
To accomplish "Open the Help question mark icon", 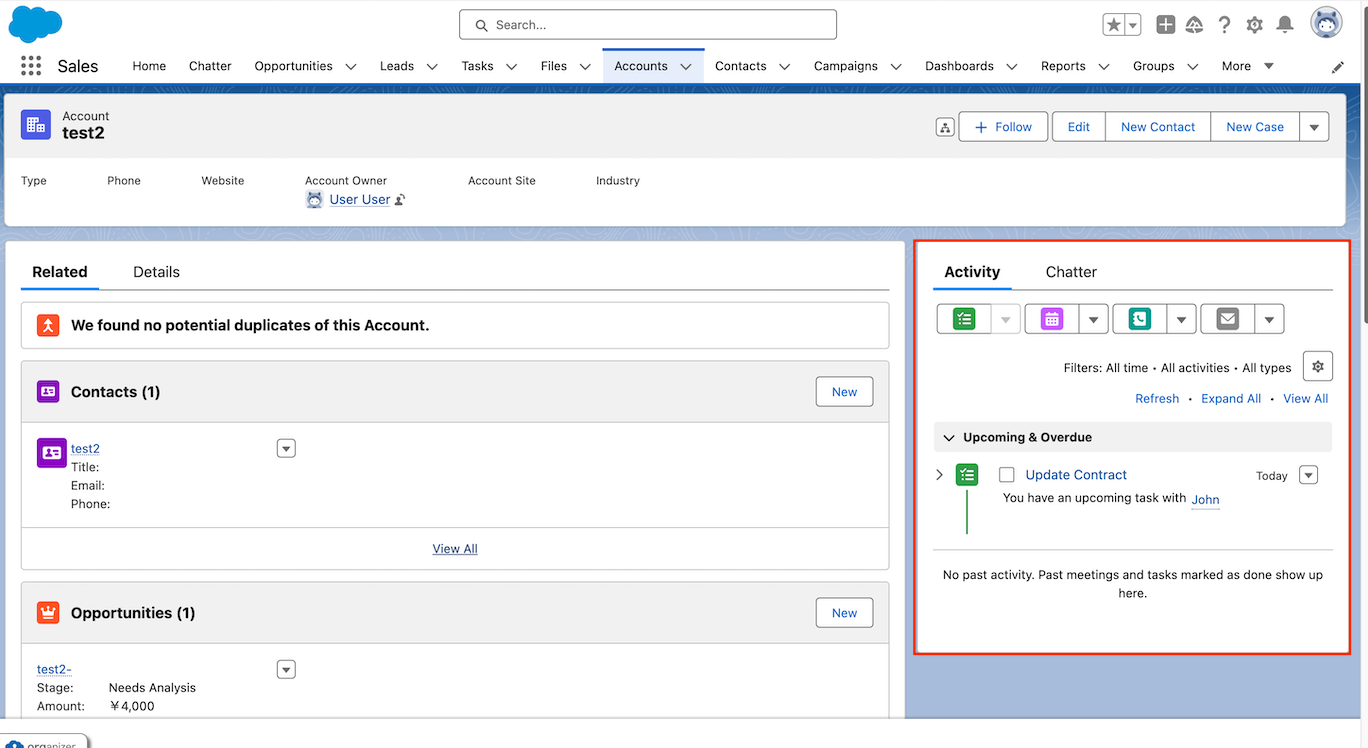I will coord(1225,25).
